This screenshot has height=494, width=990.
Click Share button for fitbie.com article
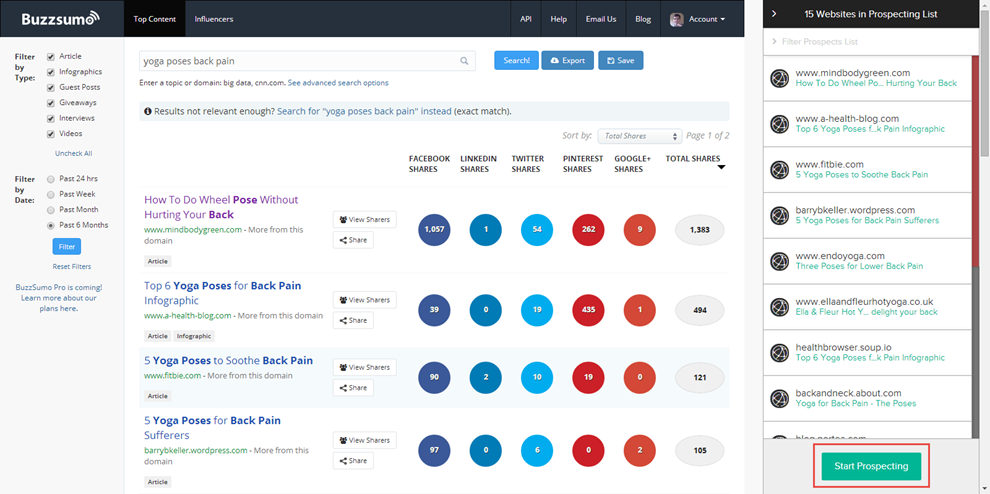coord(353,388)
